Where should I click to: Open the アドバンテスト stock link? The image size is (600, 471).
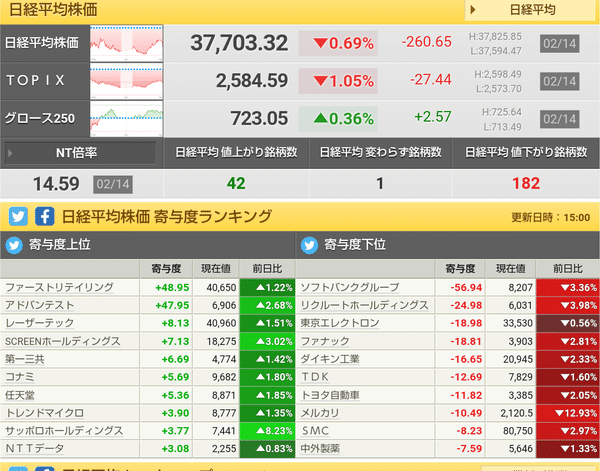[39, 305]
